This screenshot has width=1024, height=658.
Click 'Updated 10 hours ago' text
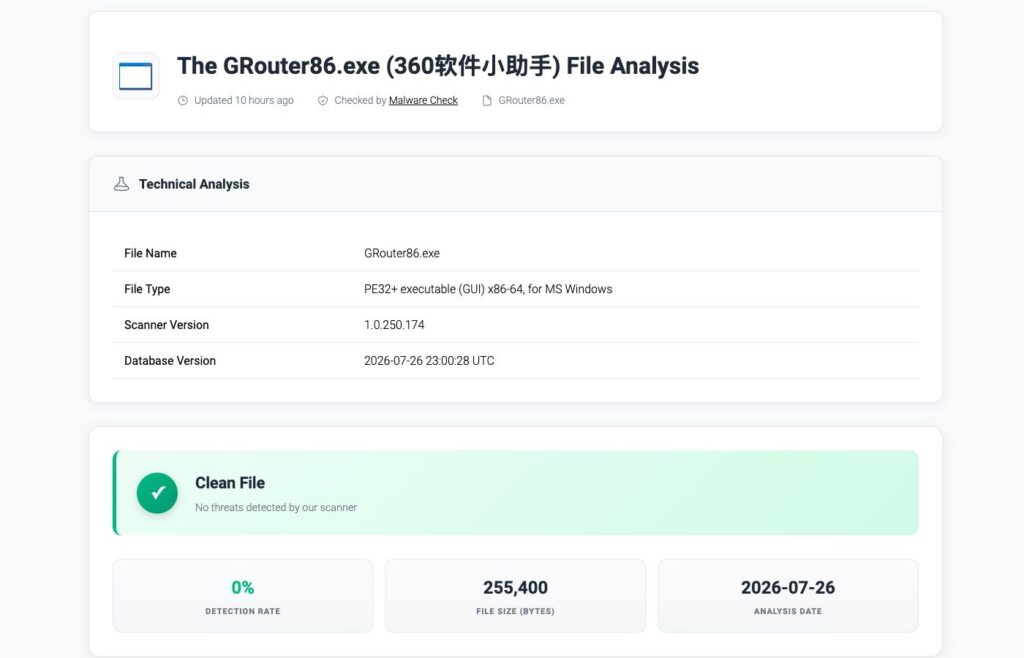coord(244,101)
